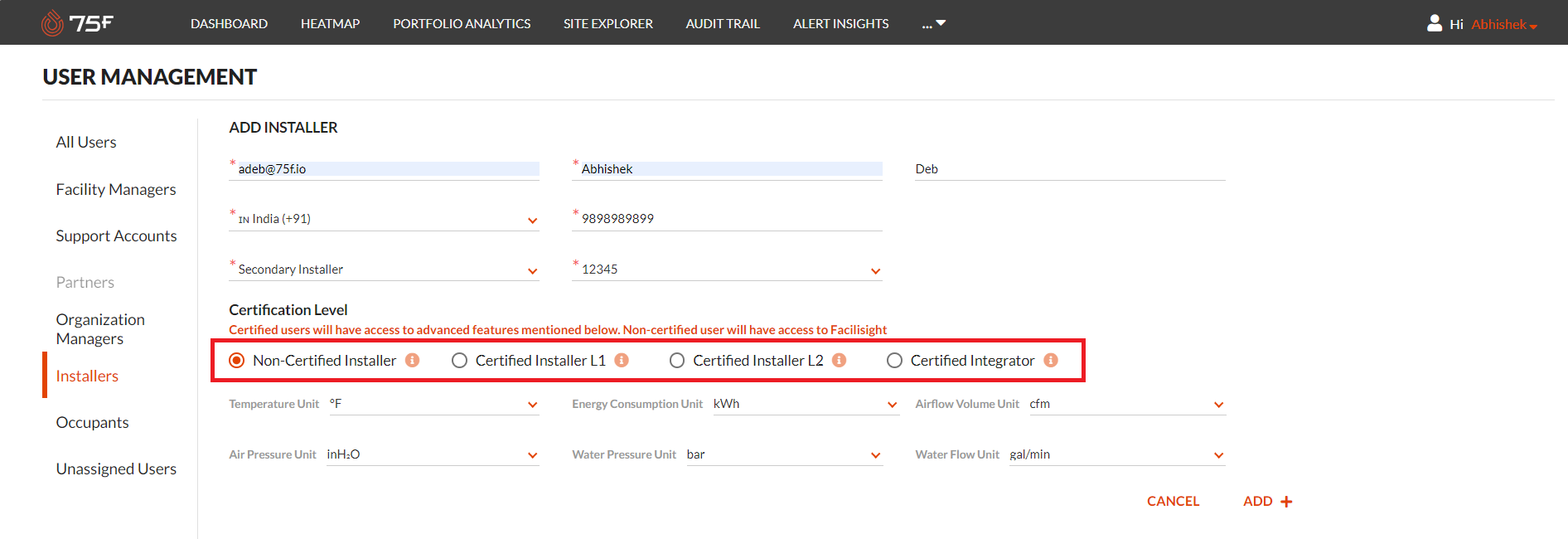Open the Air Pressure Unit dropdown

433,455
